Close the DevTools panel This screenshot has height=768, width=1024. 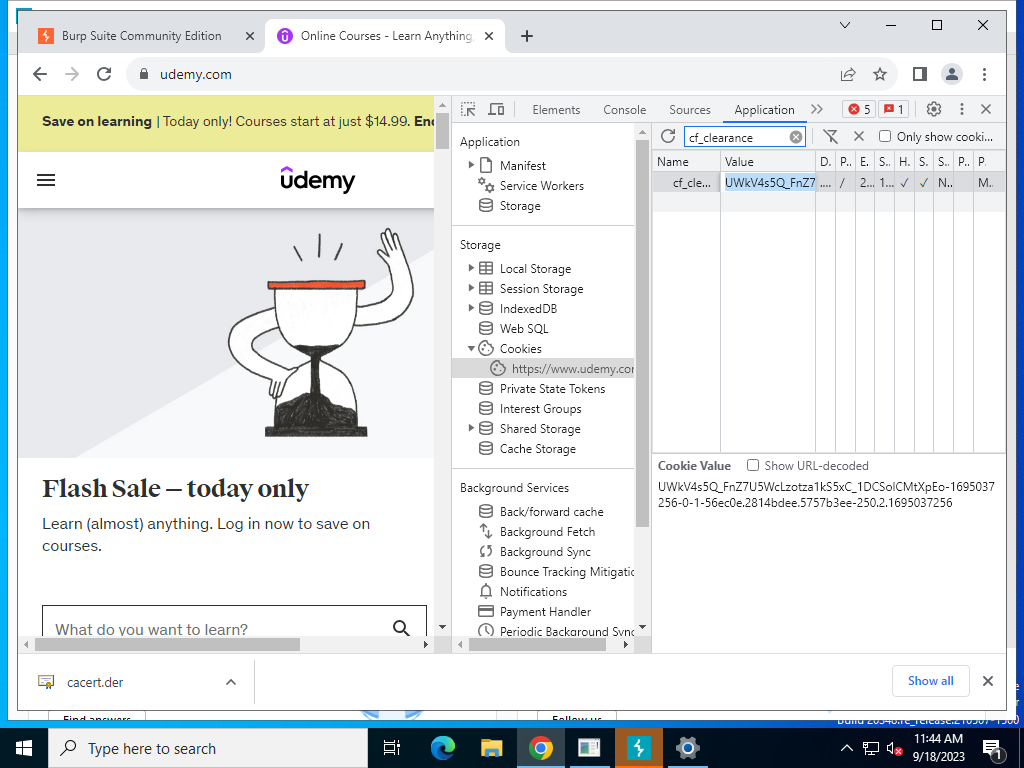point(986,109)
